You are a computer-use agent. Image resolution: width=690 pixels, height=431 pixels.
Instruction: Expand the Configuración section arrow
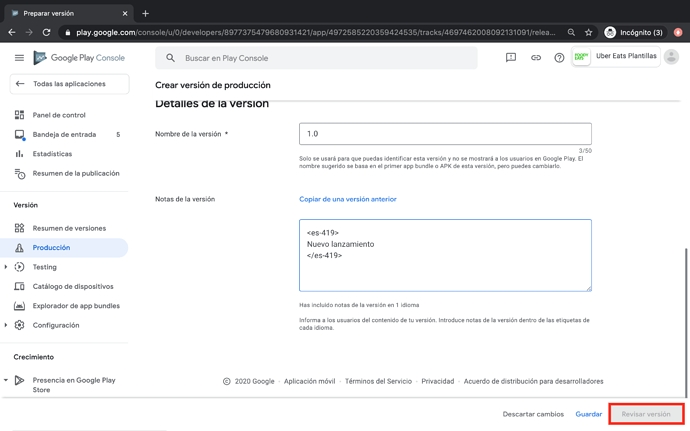[x=6, y=325]
